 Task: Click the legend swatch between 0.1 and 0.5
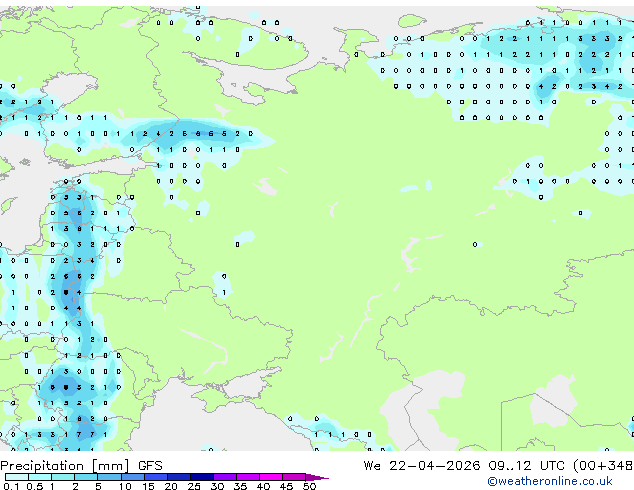point(17,477)
